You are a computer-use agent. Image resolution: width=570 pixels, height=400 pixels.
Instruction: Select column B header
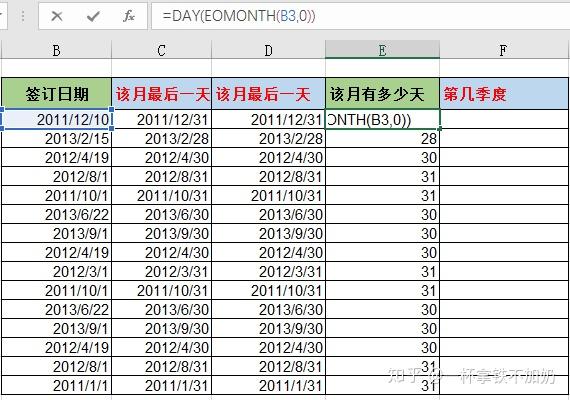56,50
